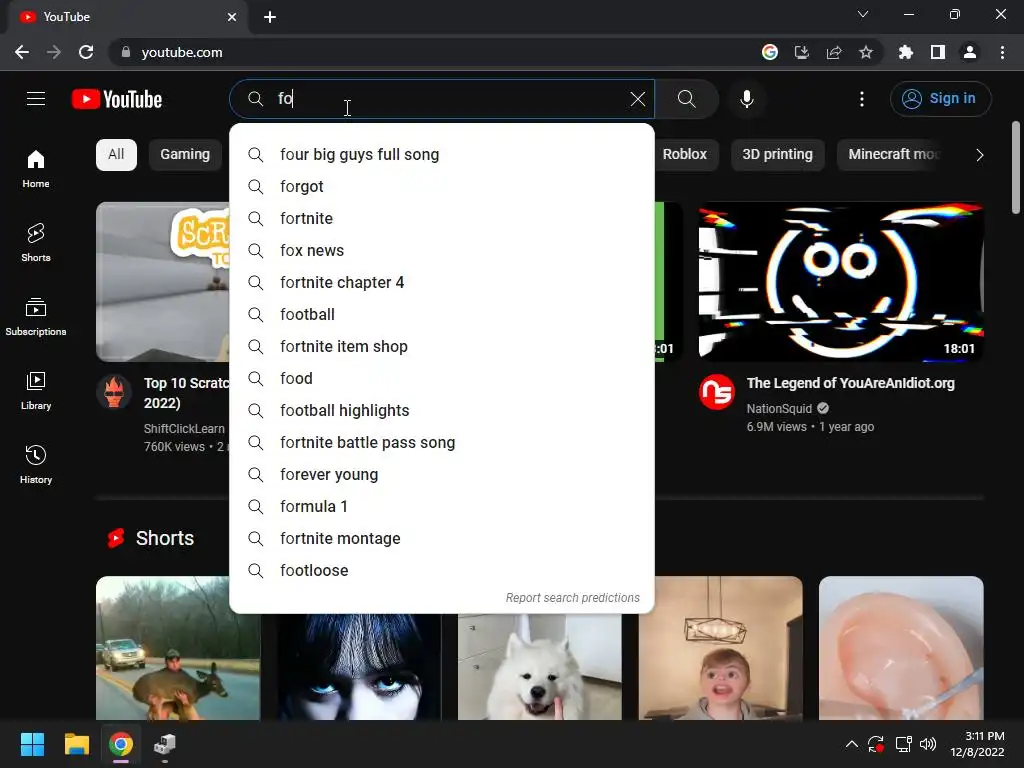This screenshot has width=1024, height=768.
Task: Select the Gaming filter chip
Action: (185, 155)
